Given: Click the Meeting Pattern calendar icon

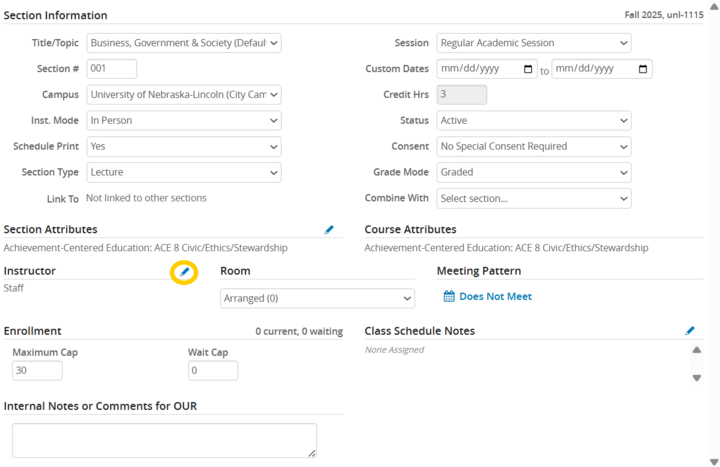Looking at the screenshot, I should pyautogui.click(x=449, y=296).
